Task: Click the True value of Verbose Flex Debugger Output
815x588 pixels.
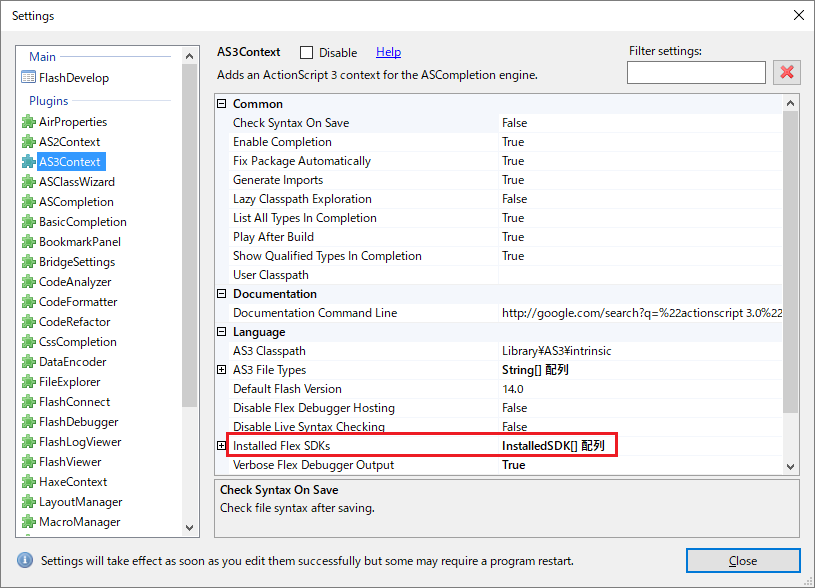Action: 514,465
